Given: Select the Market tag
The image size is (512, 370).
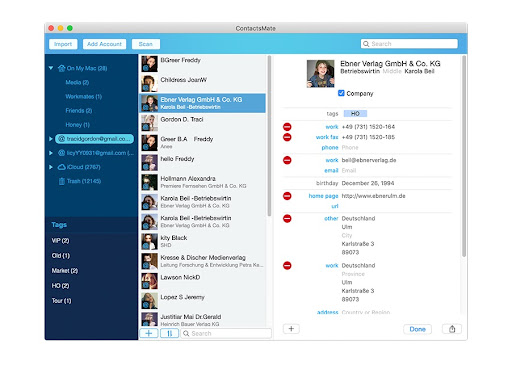Looking at the screenshot, I should coord(65,271).
